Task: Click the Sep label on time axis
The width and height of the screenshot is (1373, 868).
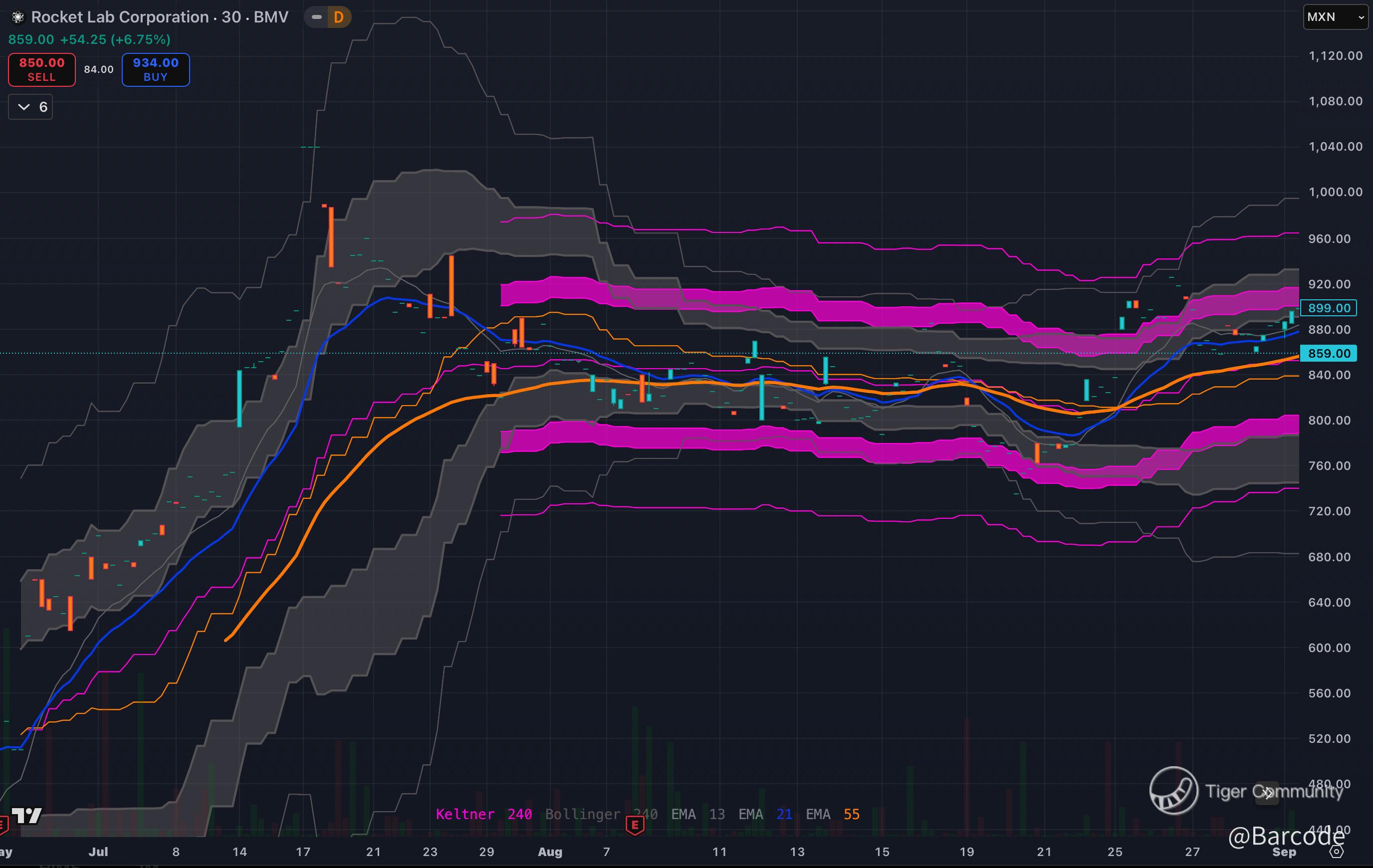Action: [x=1284, y=852]
